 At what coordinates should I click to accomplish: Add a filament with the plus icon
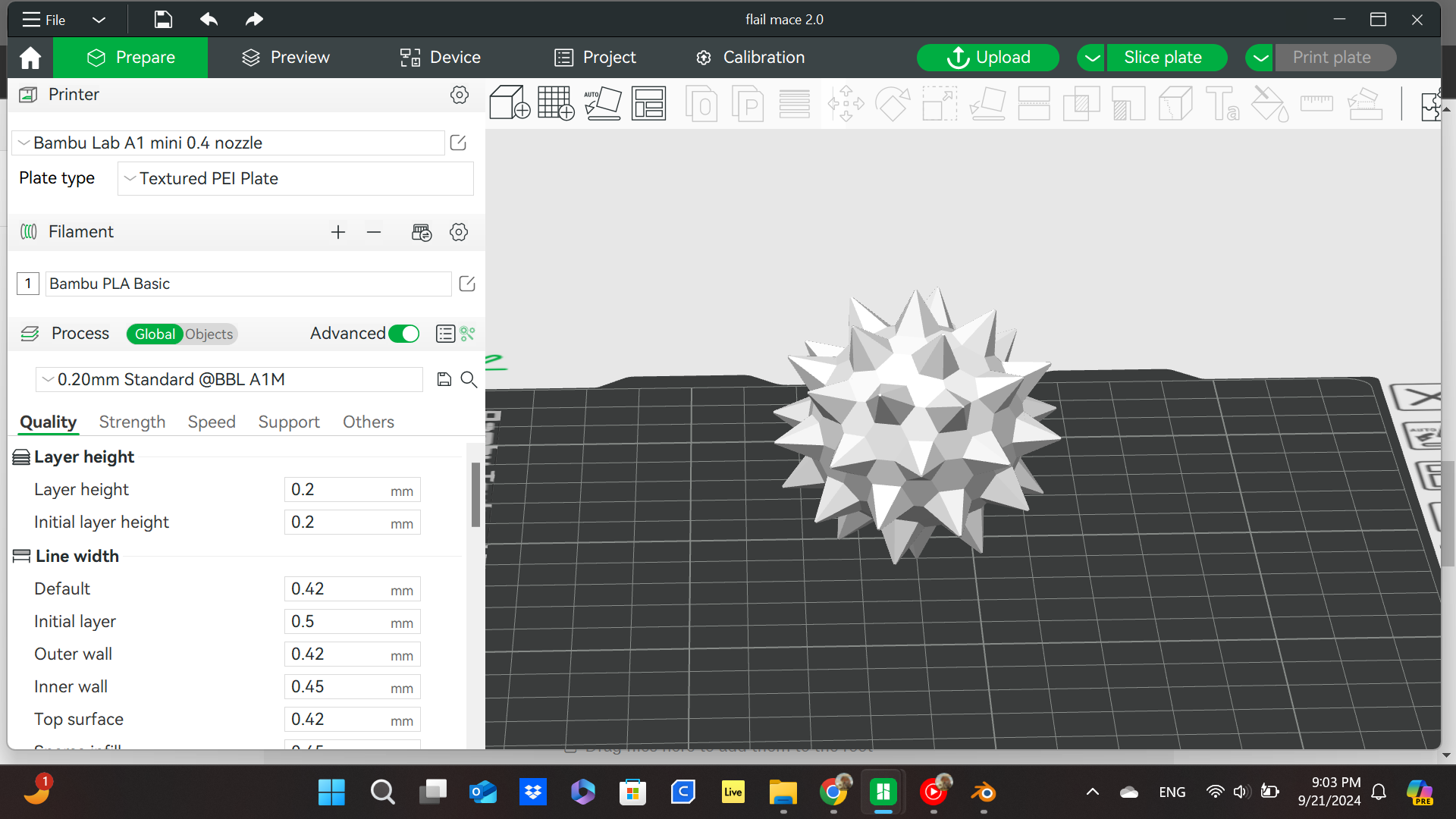(x=338, y=232)
